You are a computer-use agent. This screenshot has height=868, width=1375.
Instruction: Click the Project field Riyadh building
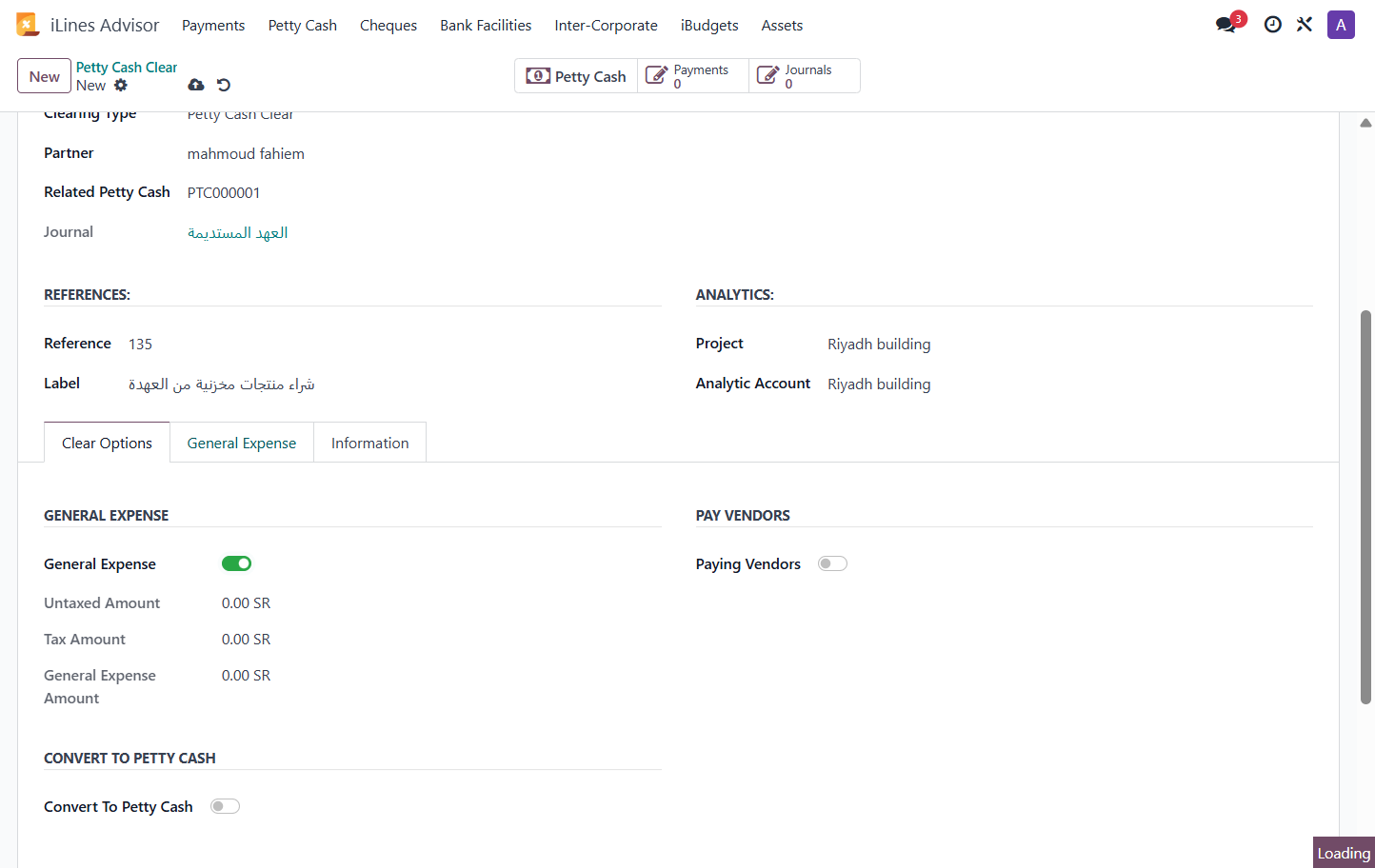click(x=879, y=345)
